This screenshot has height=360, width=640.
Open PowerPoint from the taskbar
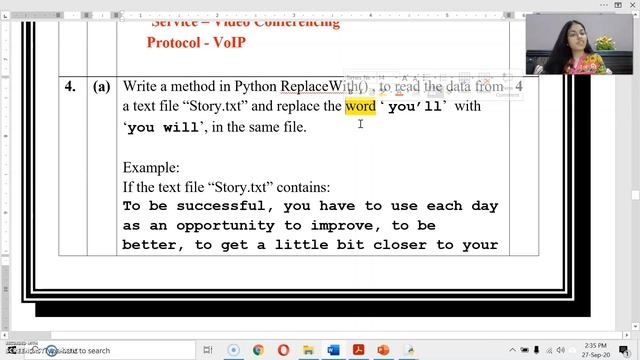(x=383, y=350)
